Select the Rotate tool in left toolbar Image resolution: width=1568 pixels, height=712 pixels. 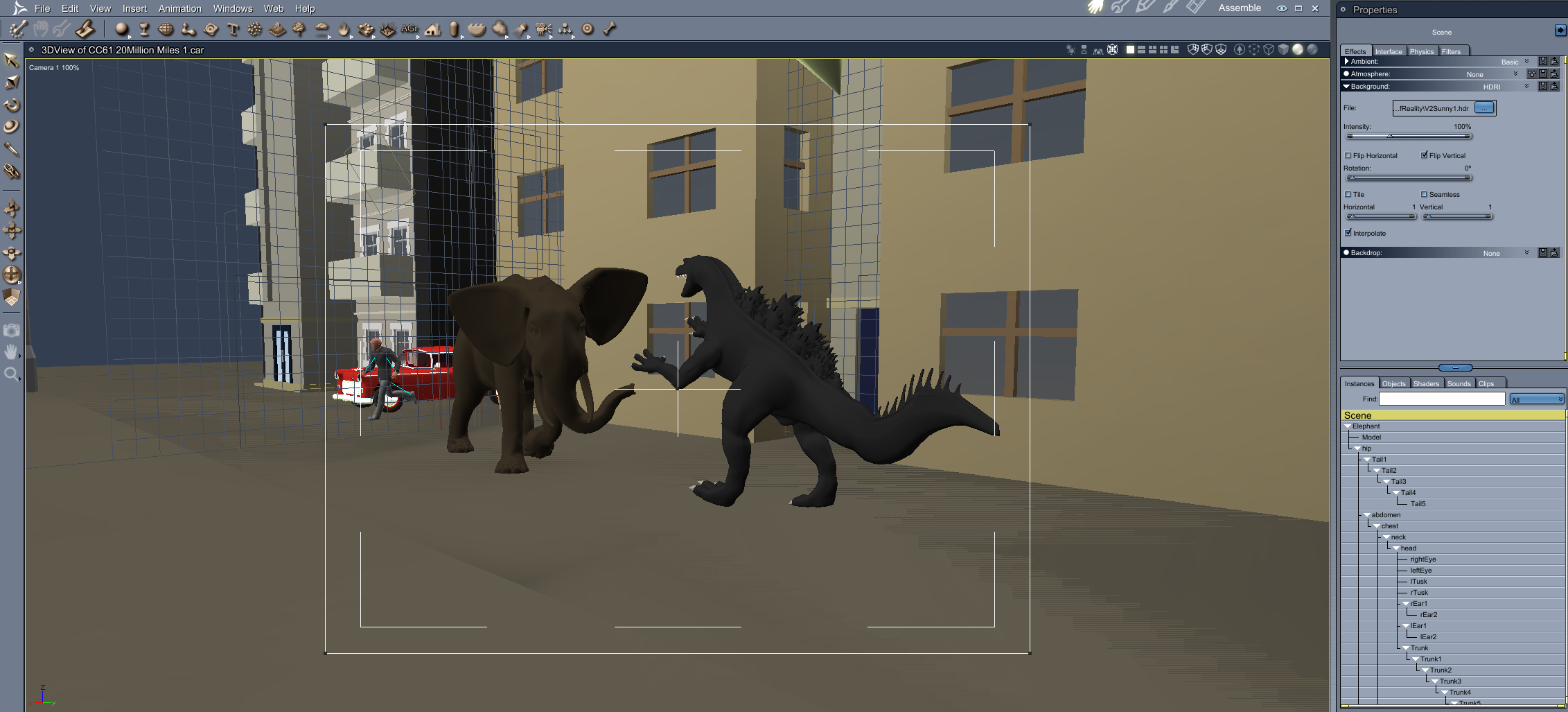[11, 105]
